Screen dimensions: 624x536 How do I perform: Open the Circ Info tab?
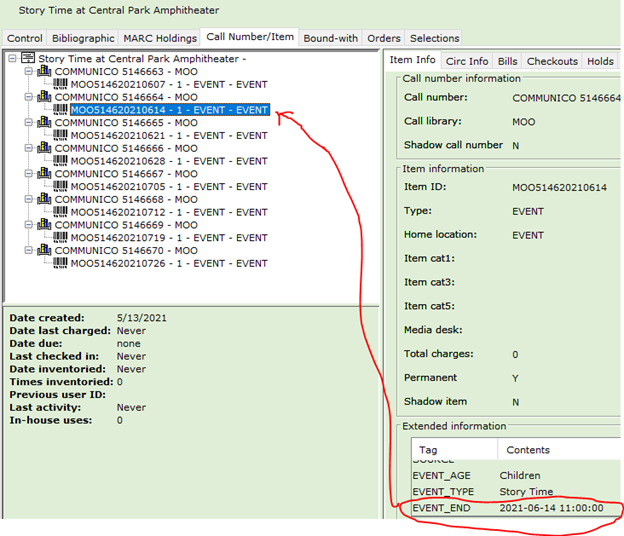click(467, 61)
